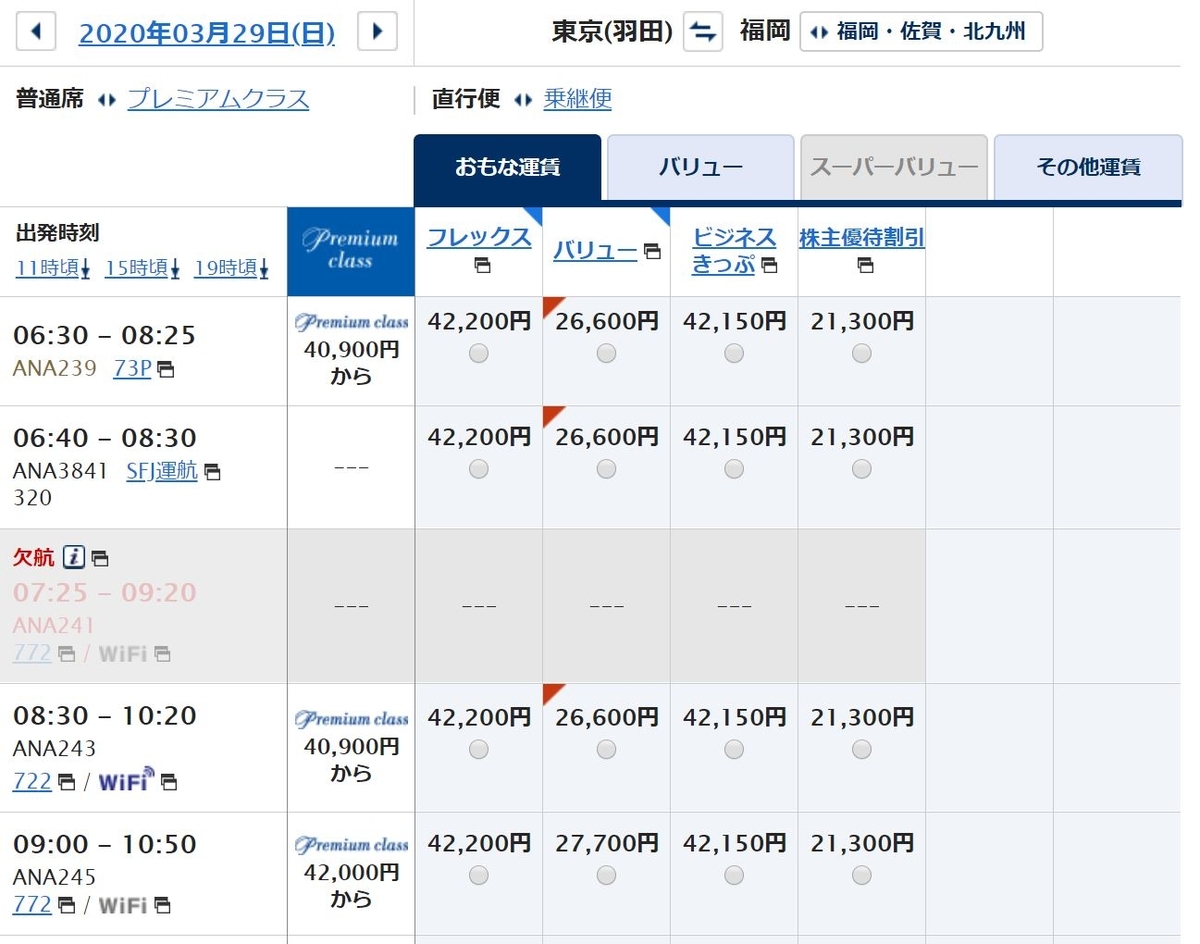Click WiFi logo on ANA243 flight
The height and width of the screenshot is (944, 1200).
click(127, 779)
